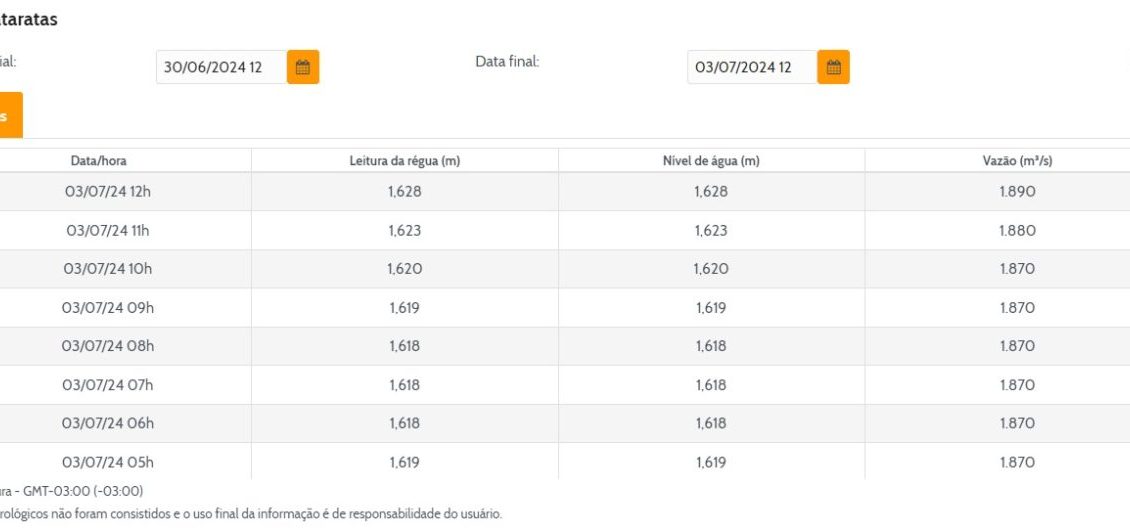The height and width of the screenshot is (532, 1130).
Task: Open the start date calendar picker
Action: tap(303, 67)
